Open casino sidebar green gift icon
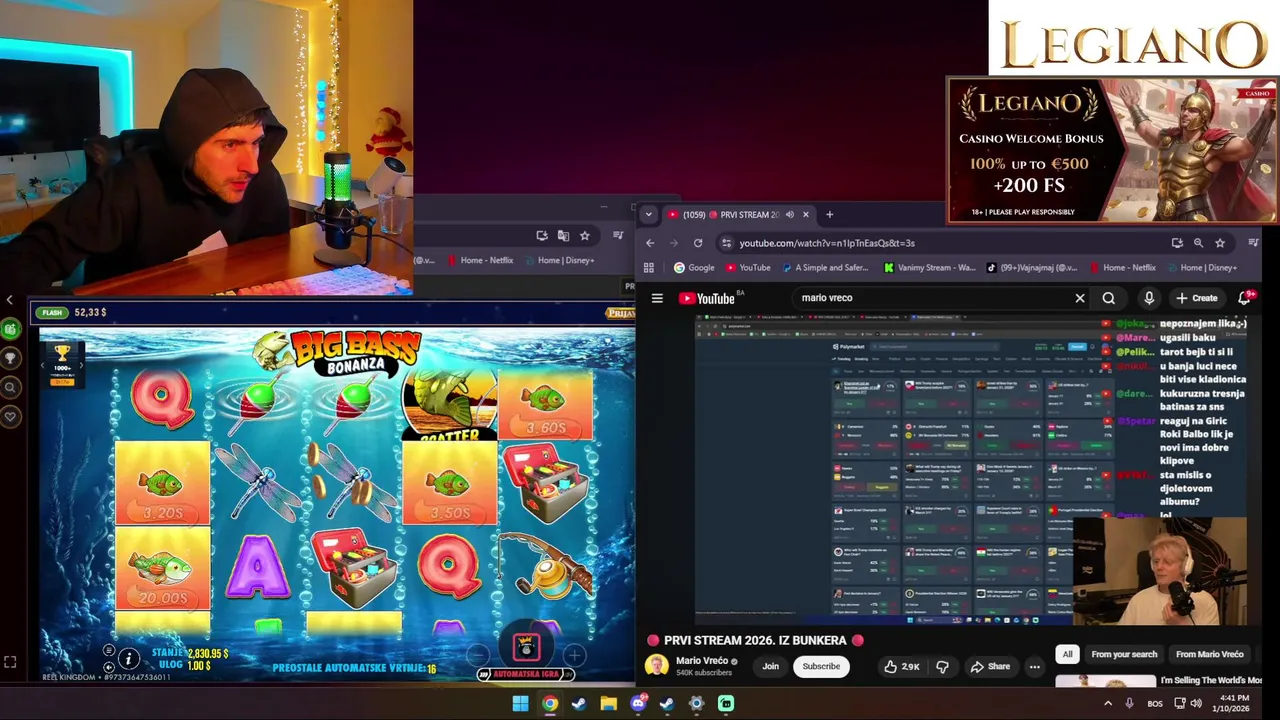Screen dimensions: 1280x720 tap(10, 329)
